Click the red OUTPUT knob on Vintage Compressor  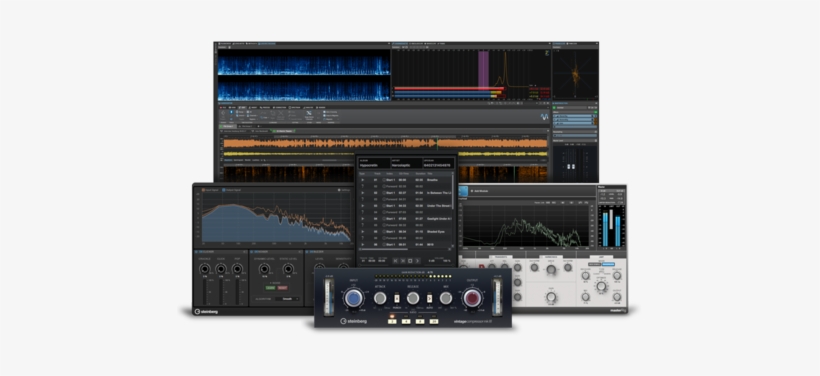(472, 298)
